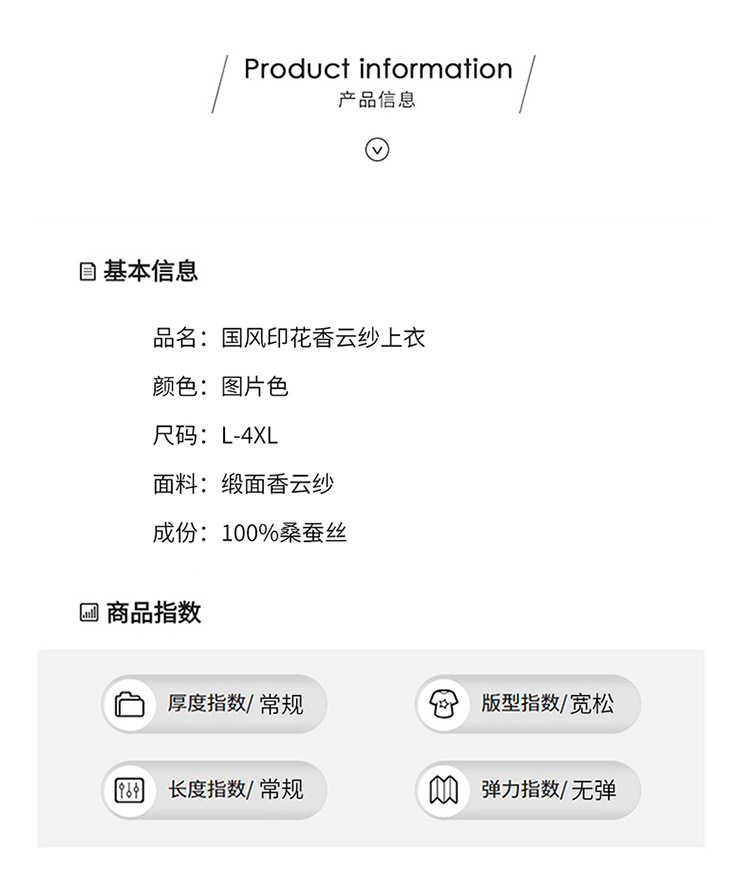The width and height of the screenshot is (750, 875).
Task: Click the 商品指数 section title
Action: pos(154,613)
